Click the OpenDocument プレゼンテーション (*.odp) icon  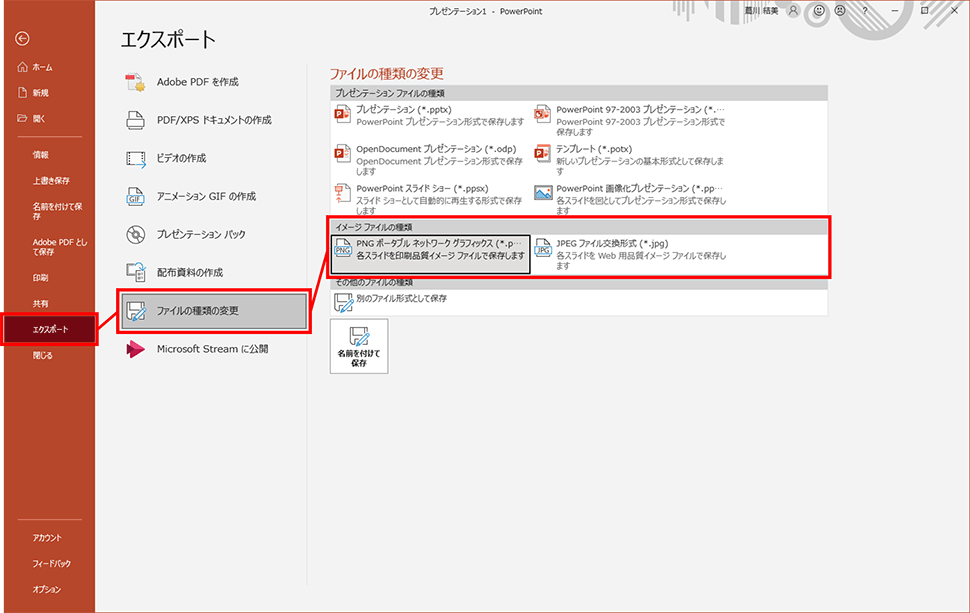pos(343,153)
